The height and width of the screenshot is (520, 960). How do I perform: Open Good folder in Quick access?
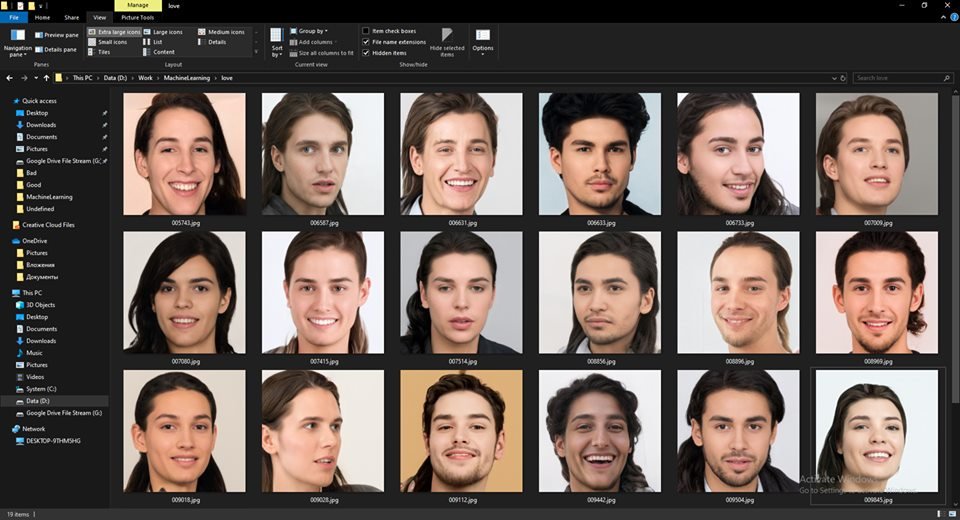tap(29, 185)
